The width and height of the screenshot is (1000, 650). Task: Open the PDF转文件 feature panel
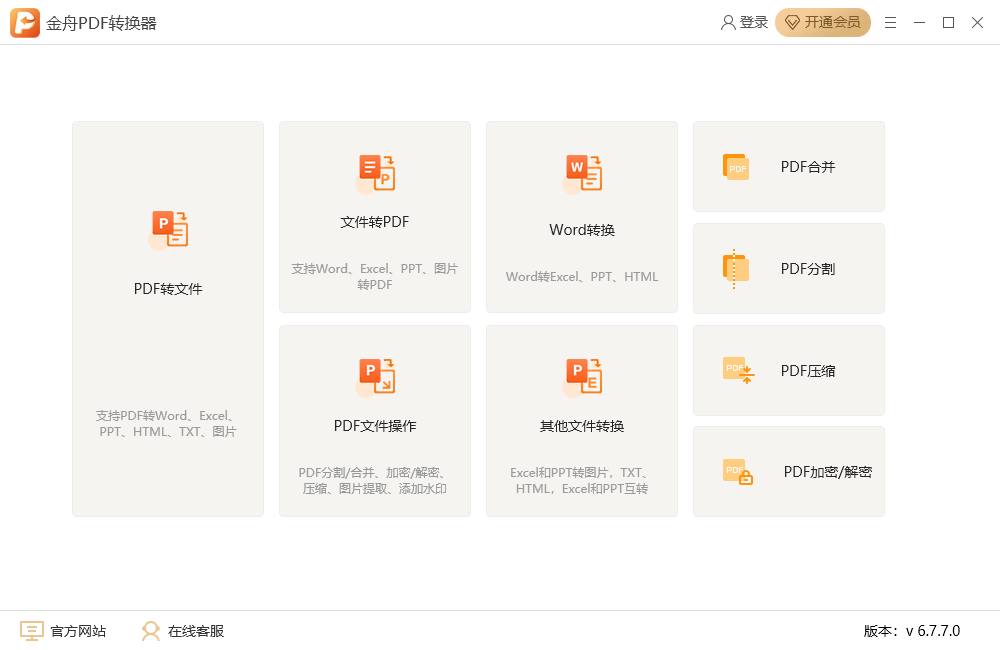click(x=167, y=318)
